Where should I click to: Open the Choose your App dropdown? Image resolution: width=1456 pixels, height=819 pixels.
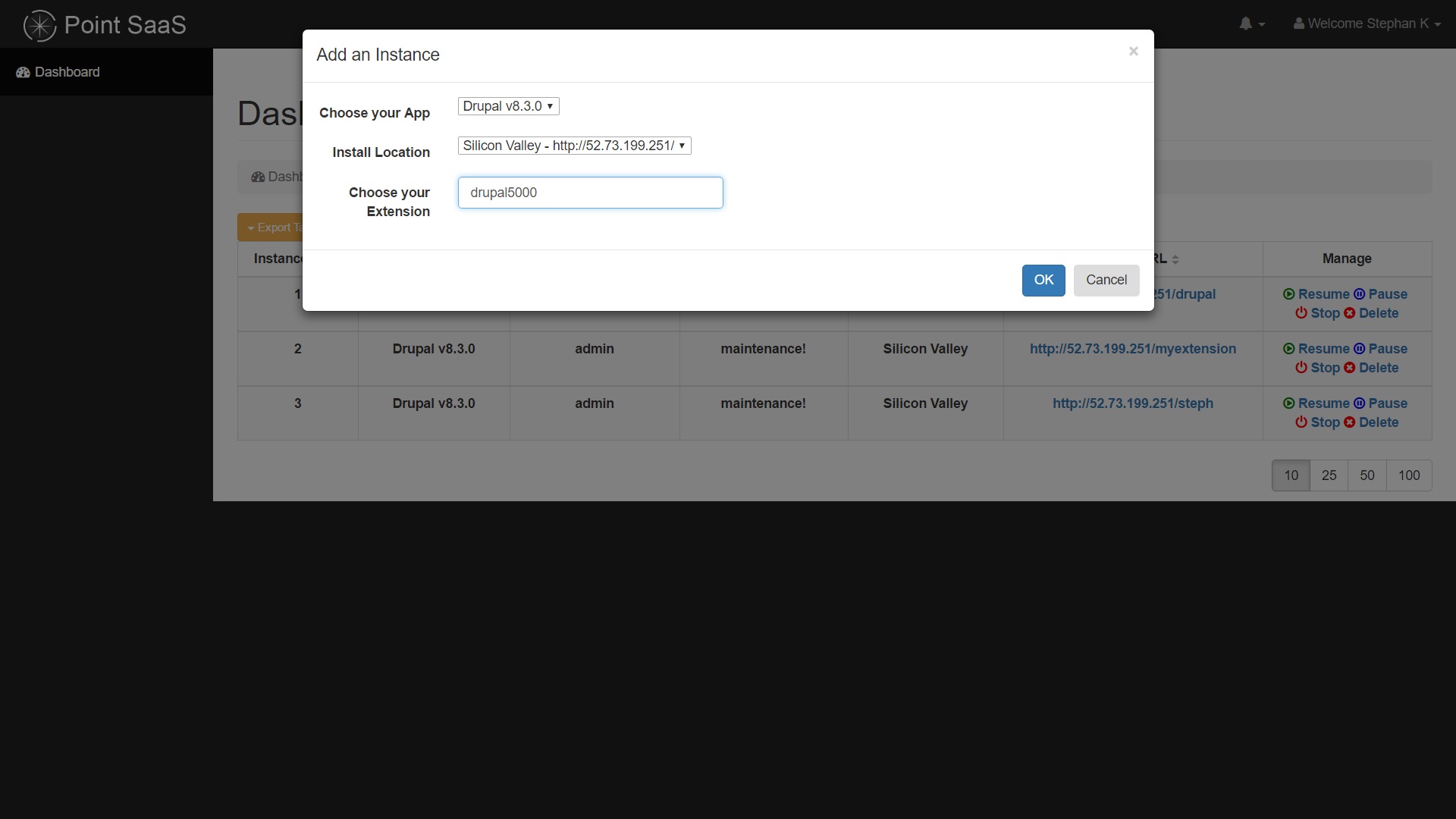508,106
